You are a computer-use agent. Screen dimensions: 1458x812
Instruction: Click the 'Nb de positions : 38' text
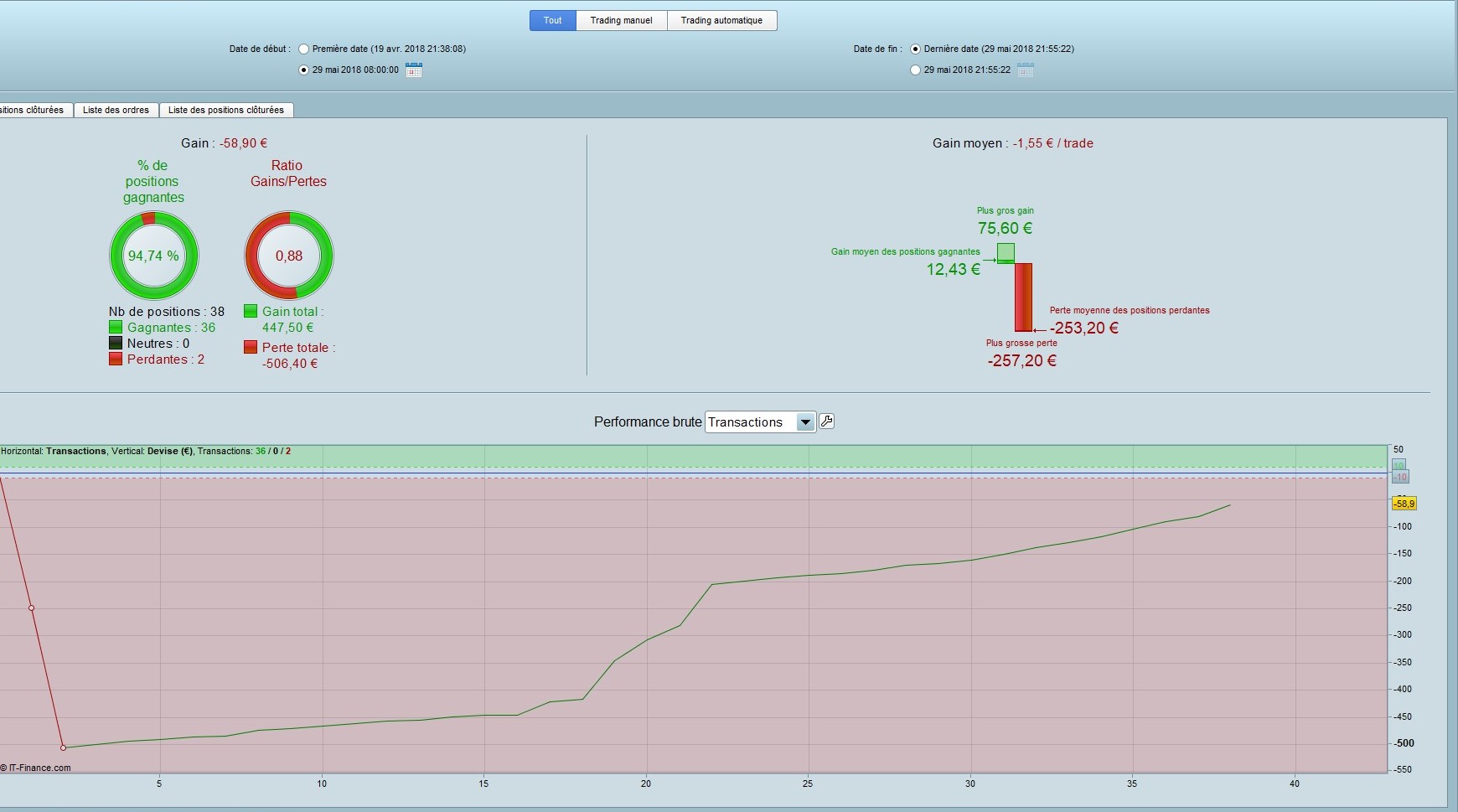point(167,312)
